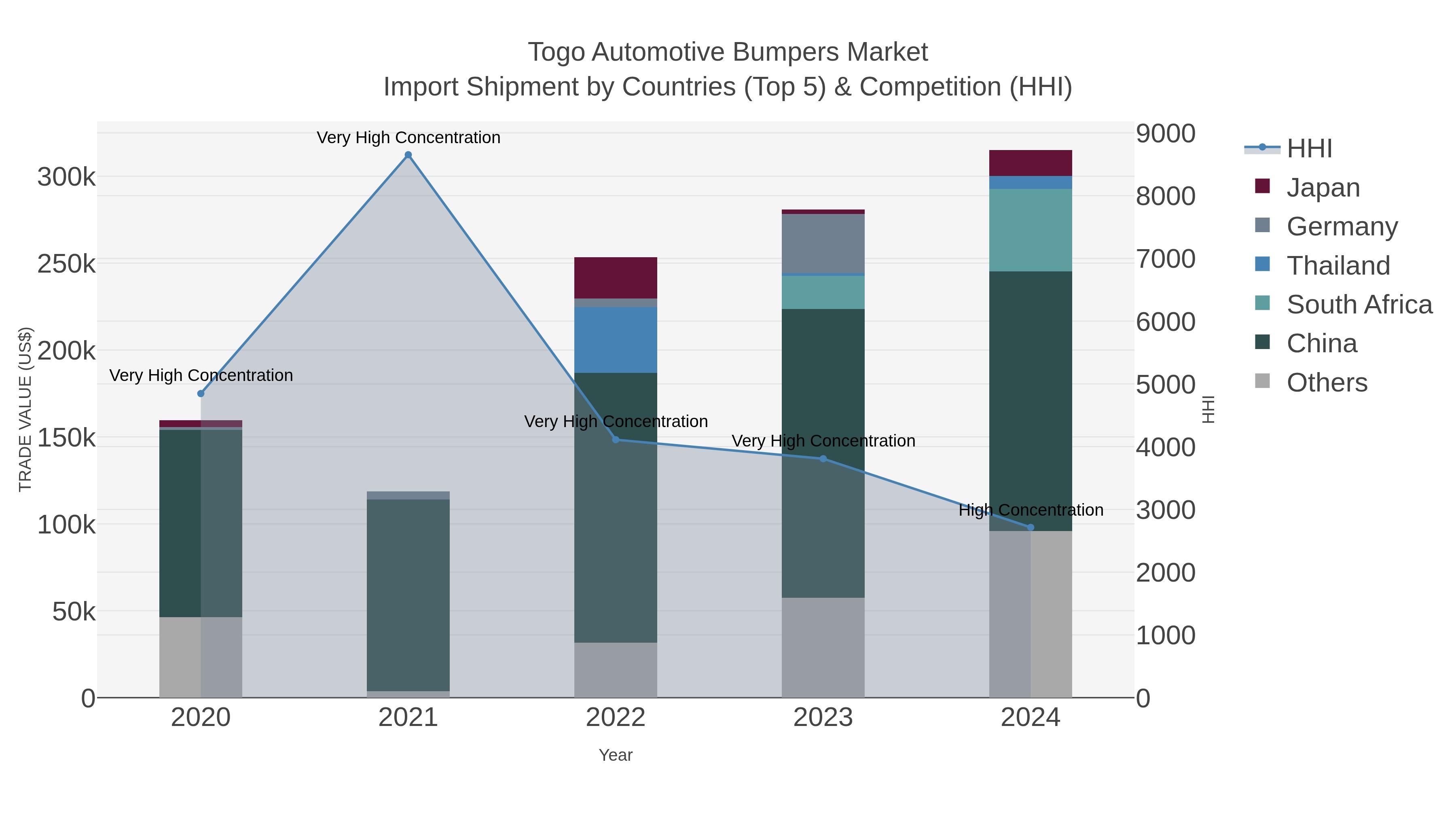Click the Year axis title

pyautogui.click(x=616, y=755)
